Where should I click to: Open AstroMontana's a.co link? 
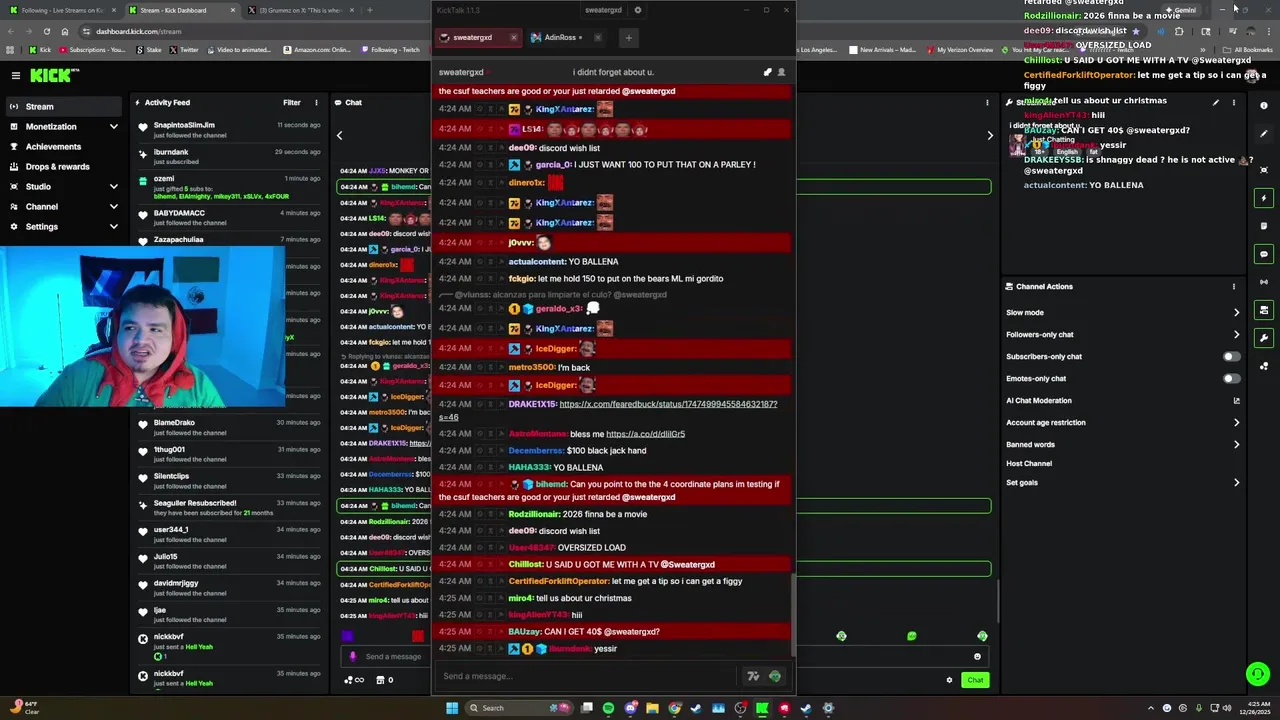point(645,434)
